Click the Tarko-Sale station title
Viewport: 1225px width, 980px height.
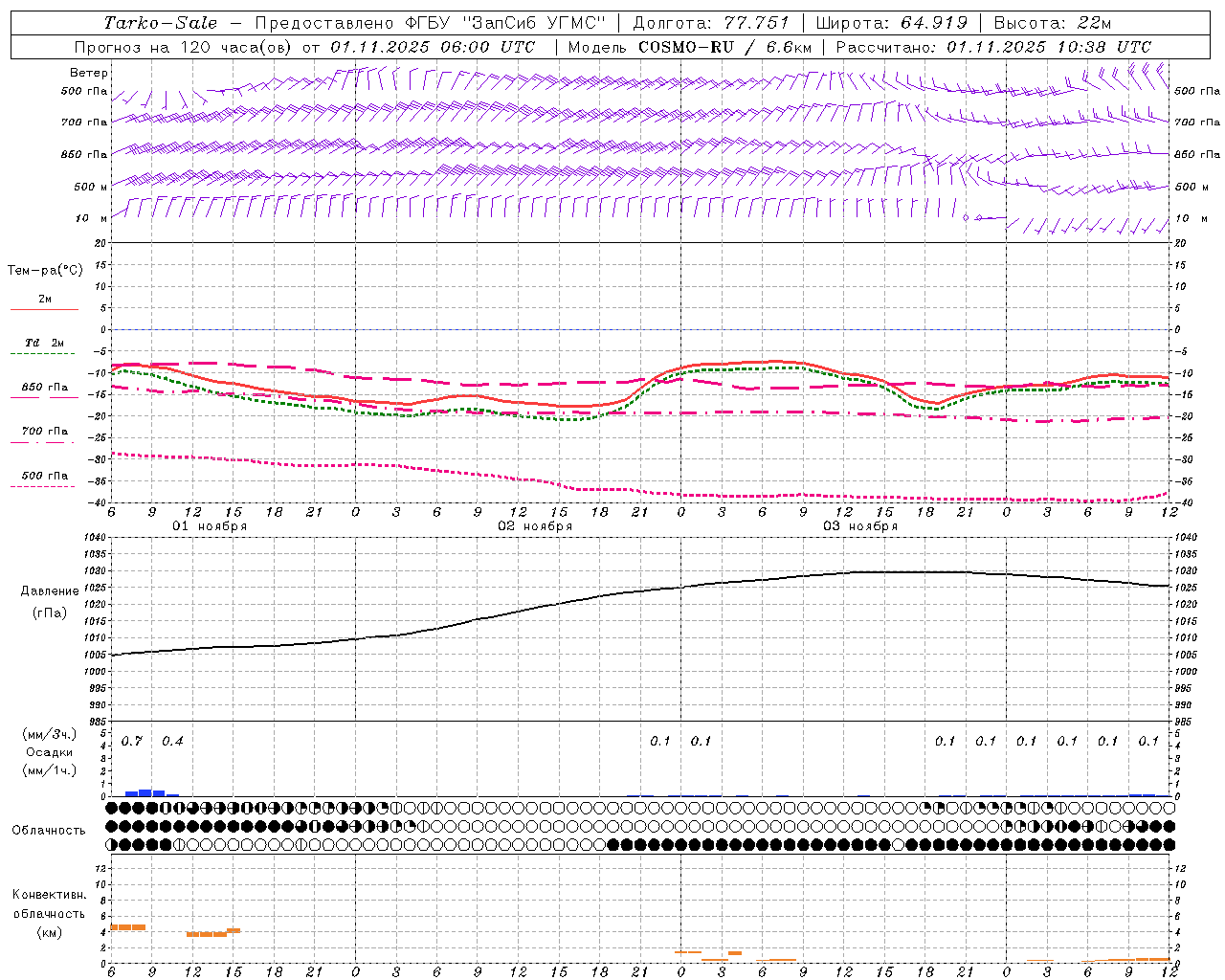(x=160, y=23)
